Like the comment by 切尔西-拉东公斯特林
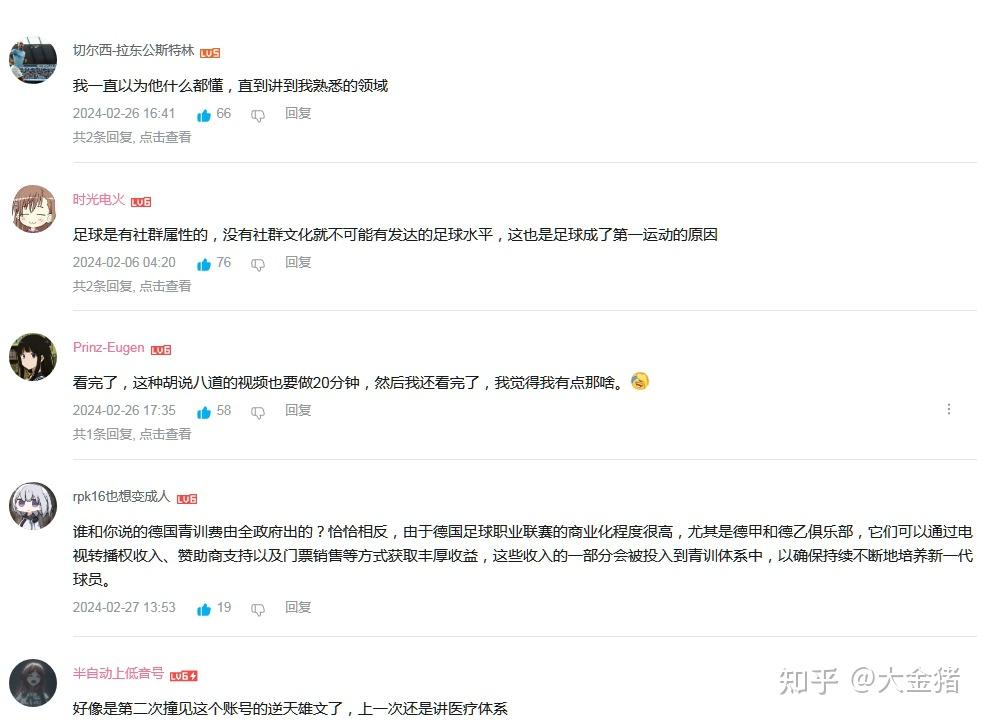 pos(204,114)
